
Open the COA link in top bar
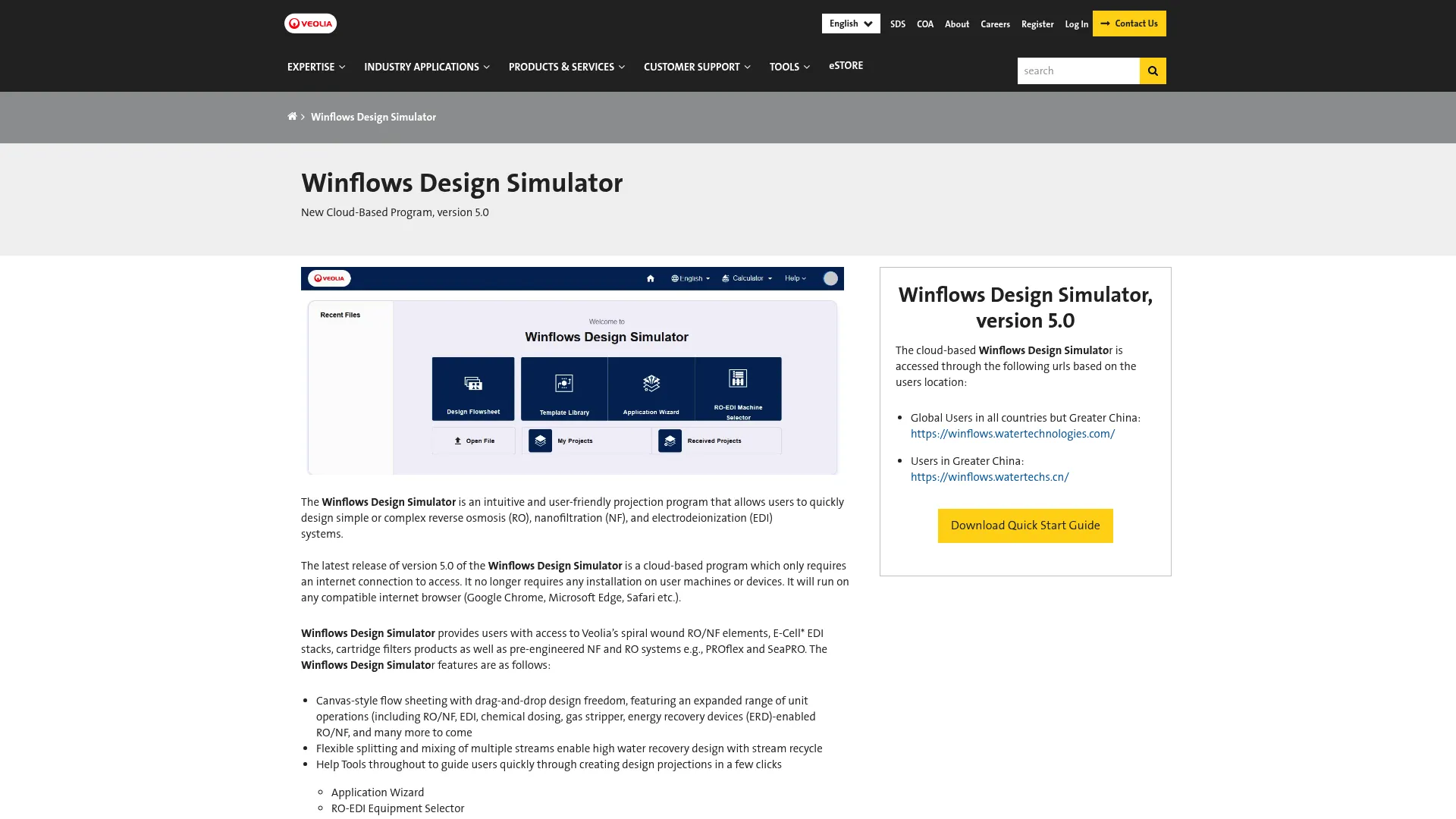(925, 24)
